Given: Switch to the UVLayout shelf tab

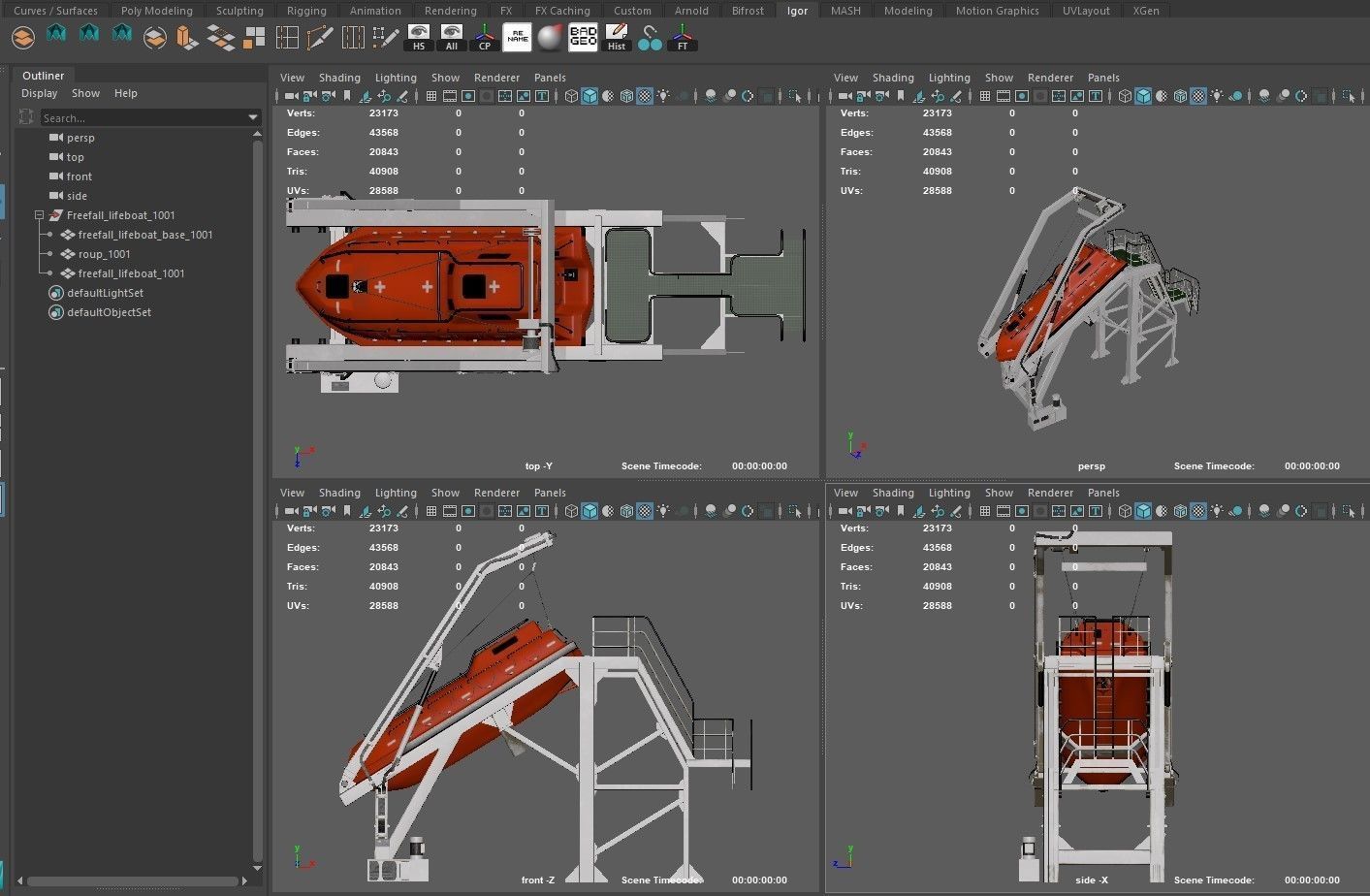Looking at the screenshot, I should pos(1086,11).
